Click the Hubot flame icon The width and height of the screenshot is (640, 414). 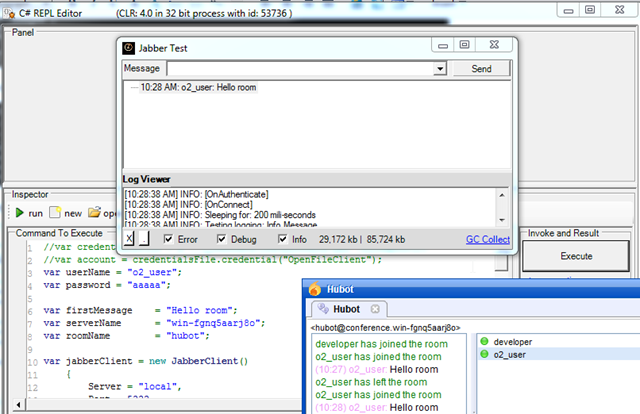(x=315, y=289)
